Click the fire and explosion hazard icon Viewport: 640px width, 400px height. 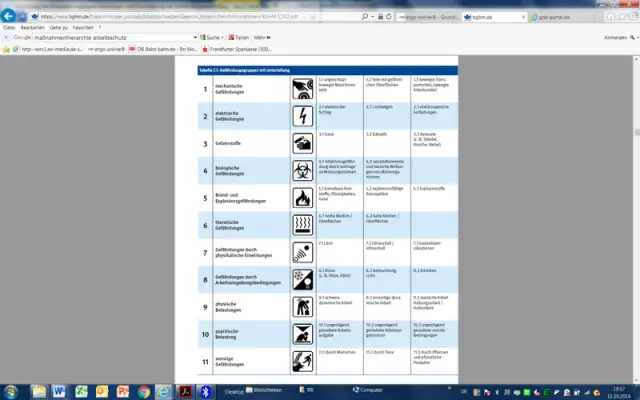click(x=301, y=196)
